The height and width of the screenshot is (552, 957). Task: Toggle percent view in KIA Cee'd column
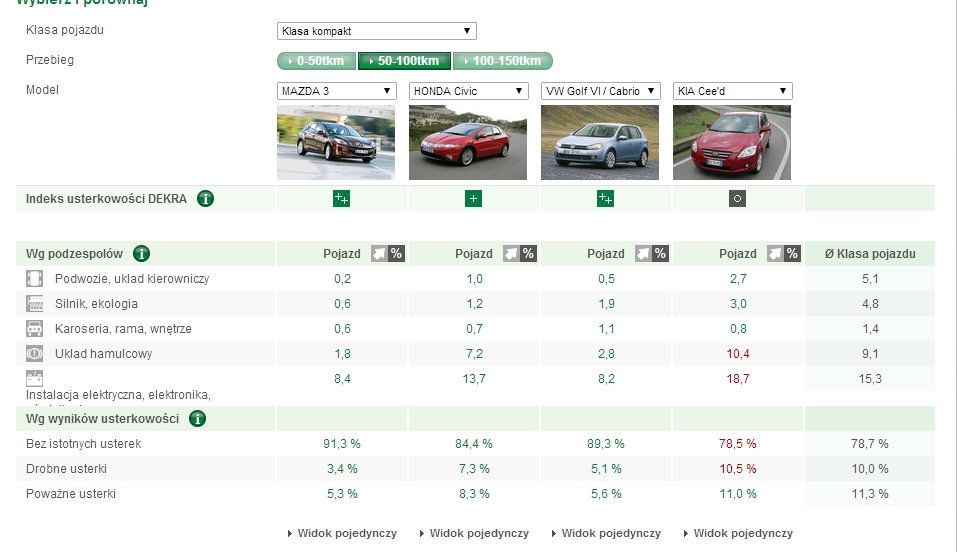coord(792,254)
